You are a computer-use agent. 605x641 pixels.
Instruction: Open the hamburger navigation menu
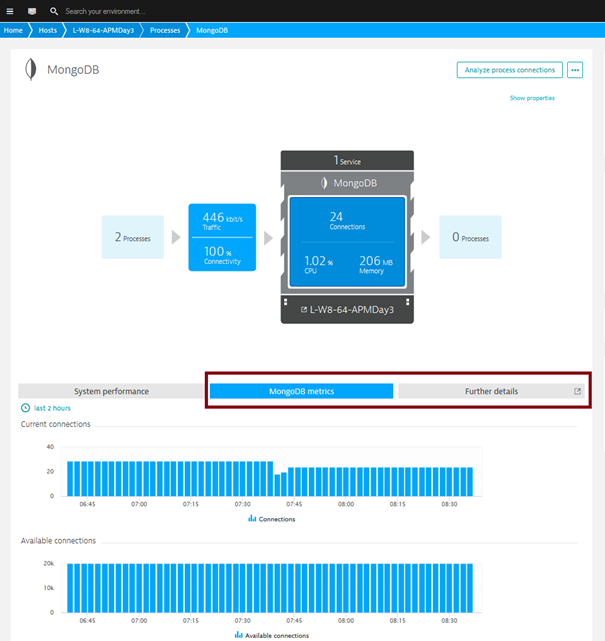tap(10, 11)
